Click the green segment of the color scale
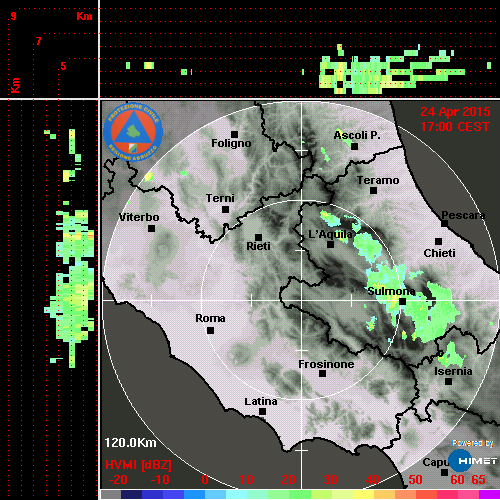Screen dimensions: 500x500 pos(300,494)
